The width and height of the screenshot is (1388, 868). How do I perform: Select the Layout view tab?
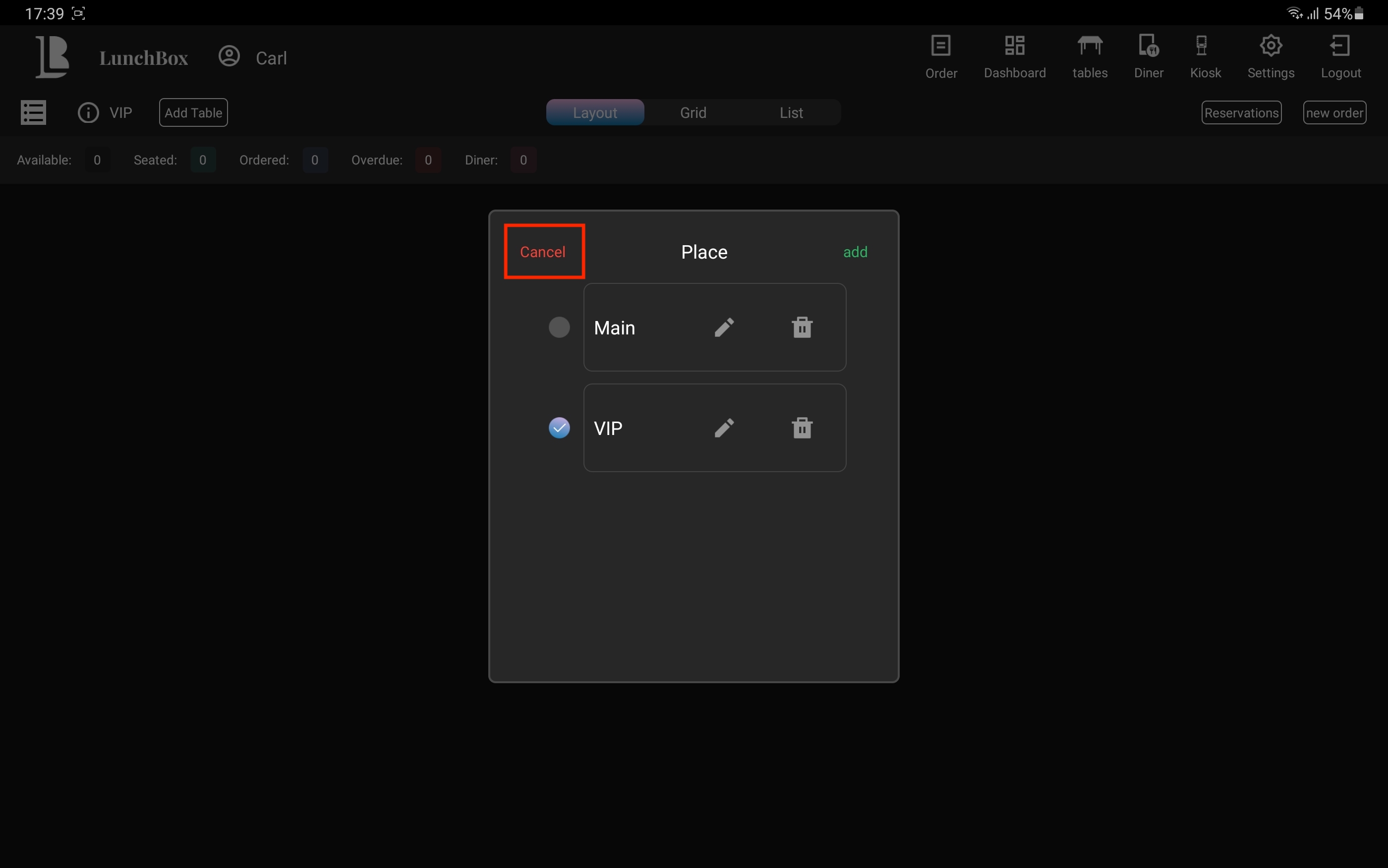point(595,112)
